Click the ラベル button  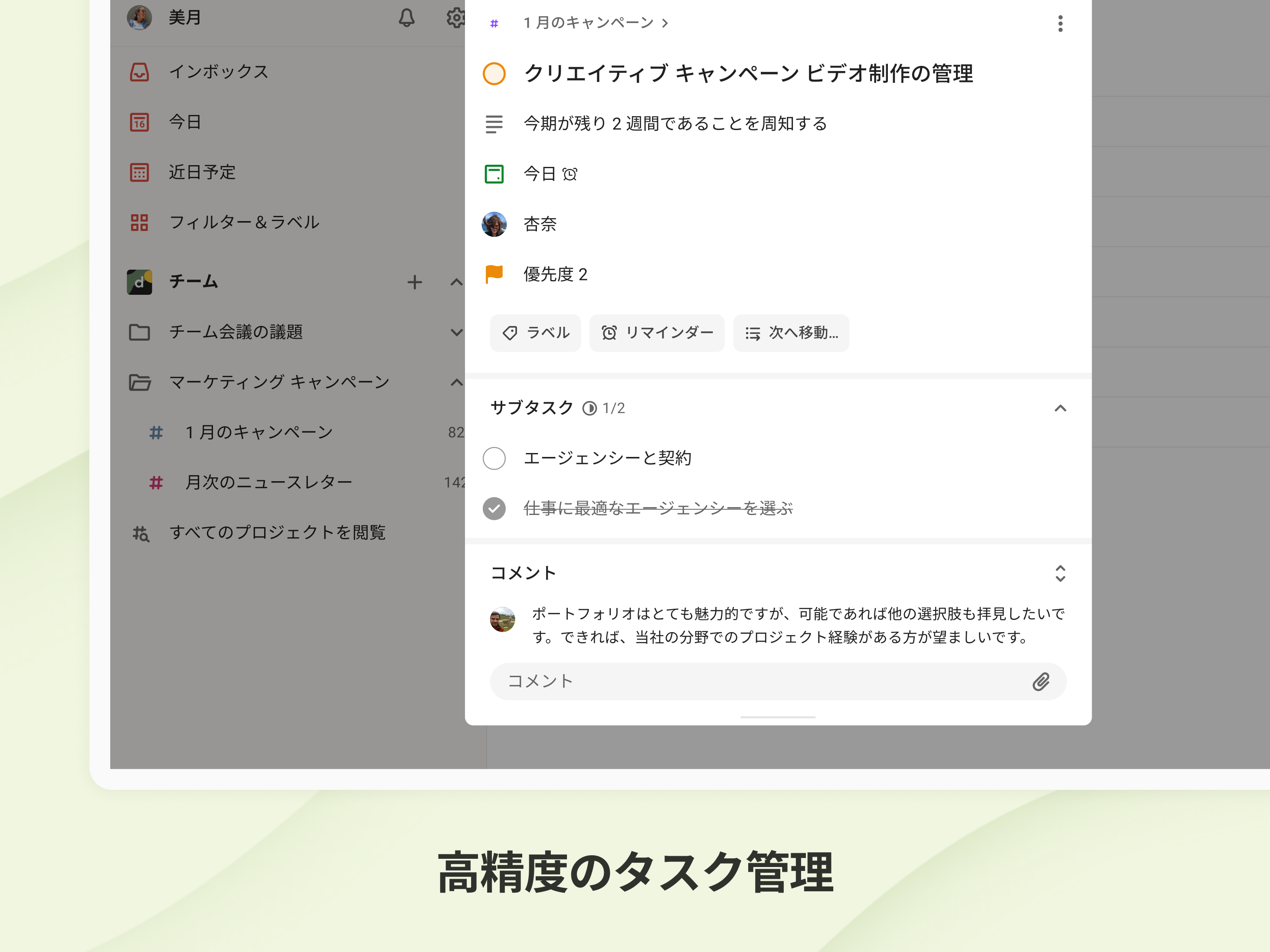[x=535, y=333]
